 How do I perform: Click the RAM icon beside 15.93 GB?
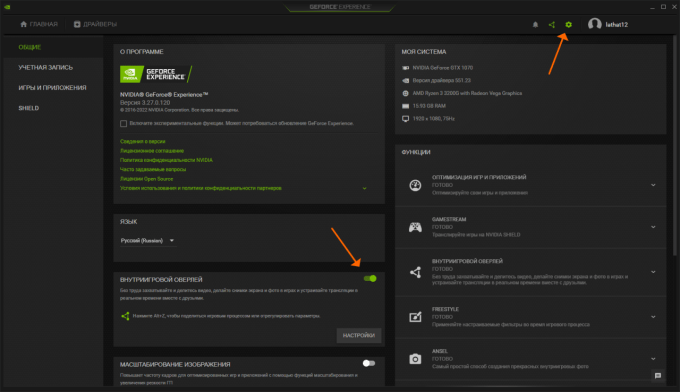[x=405, y=106]
